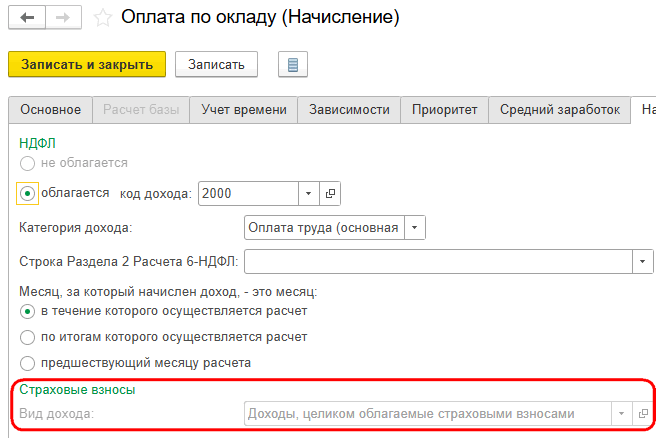Viewport: 656px width, 438px height.
Task: Expand the Категория дохода dropdown arrow
Action: pos(415,228)
